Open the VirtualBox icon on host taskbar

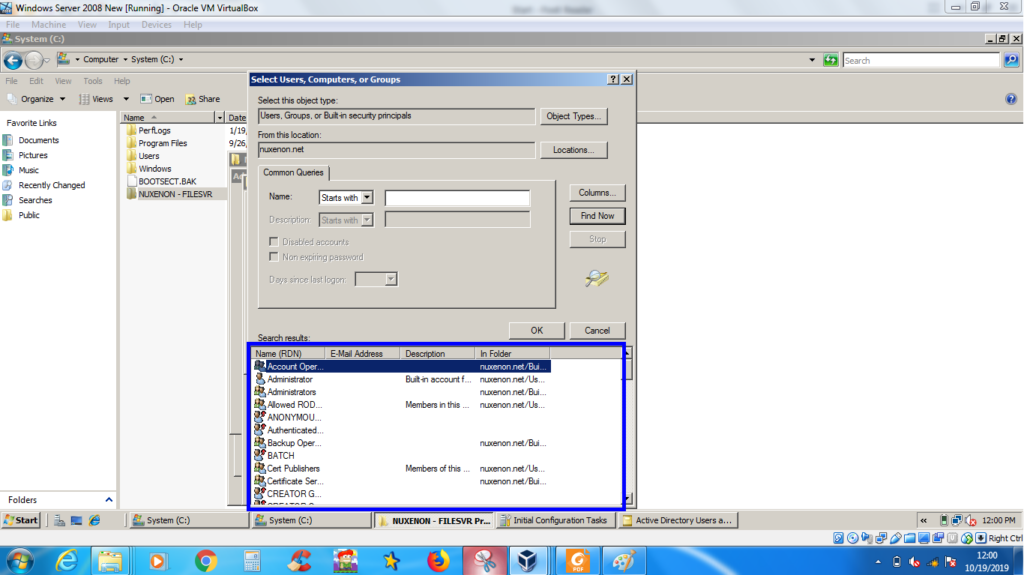[527, 561]
